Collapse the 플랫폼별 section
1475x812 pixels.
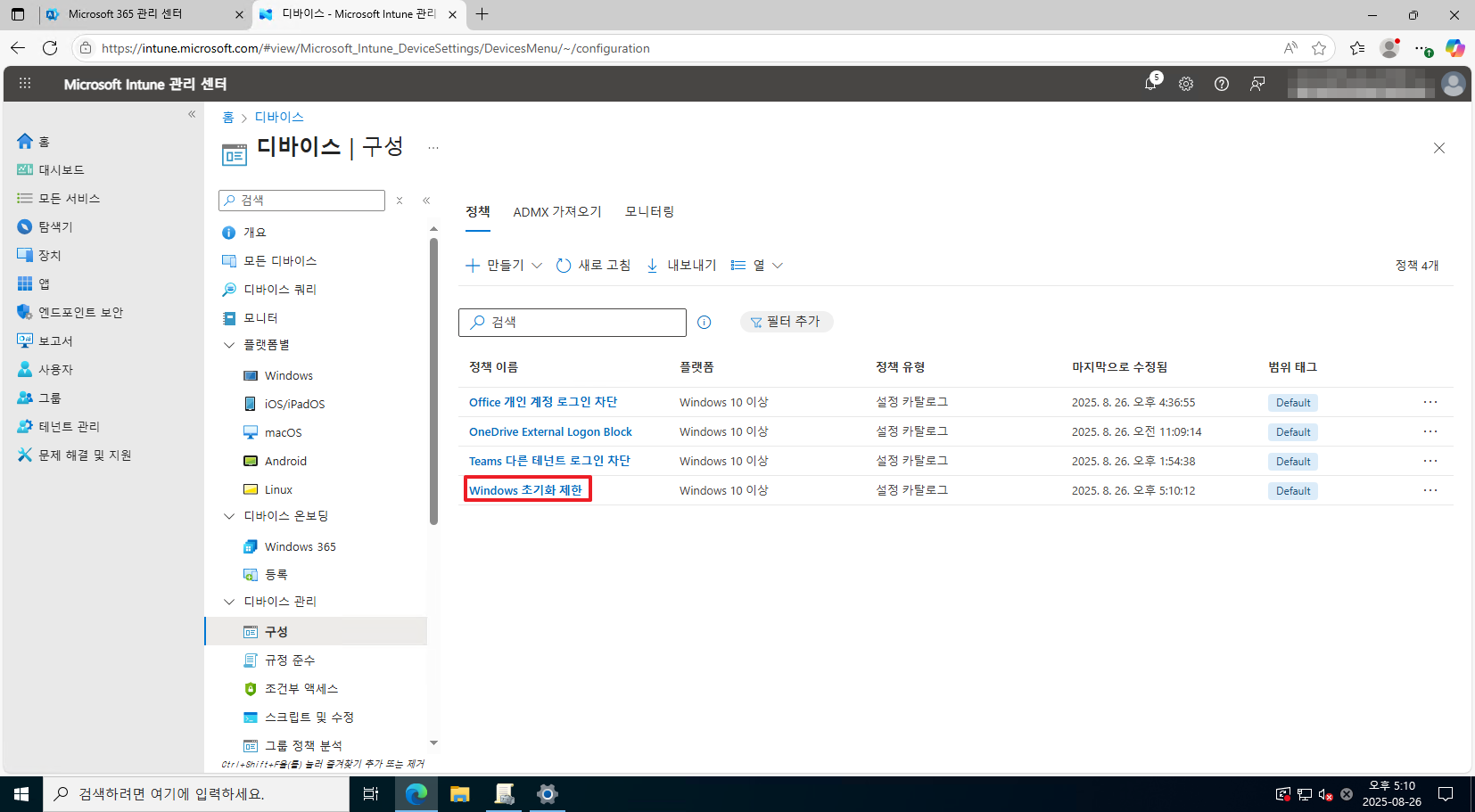click(229, 345)
